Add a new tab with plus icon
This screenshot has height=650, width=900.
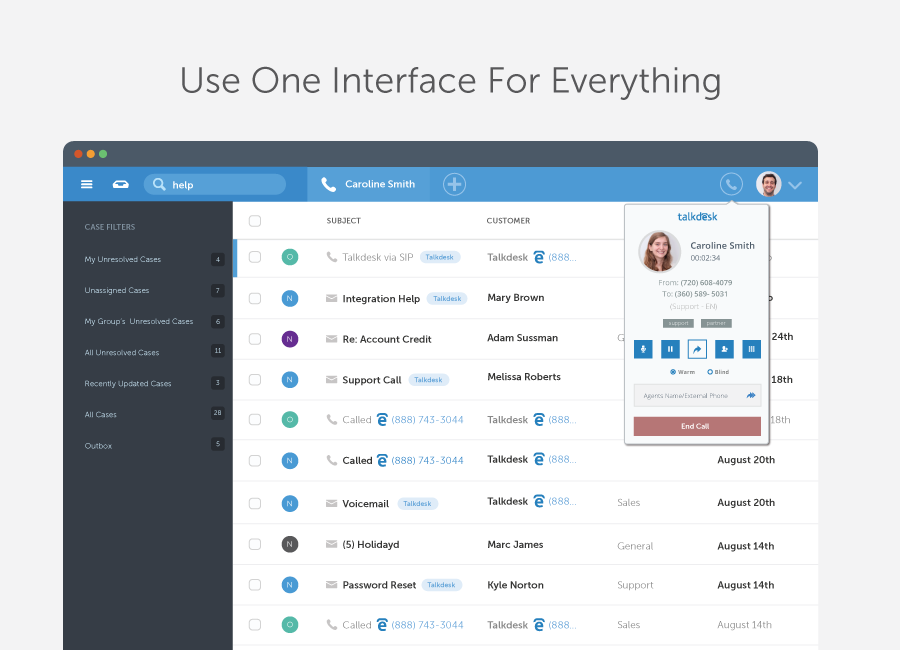point(454,184)
